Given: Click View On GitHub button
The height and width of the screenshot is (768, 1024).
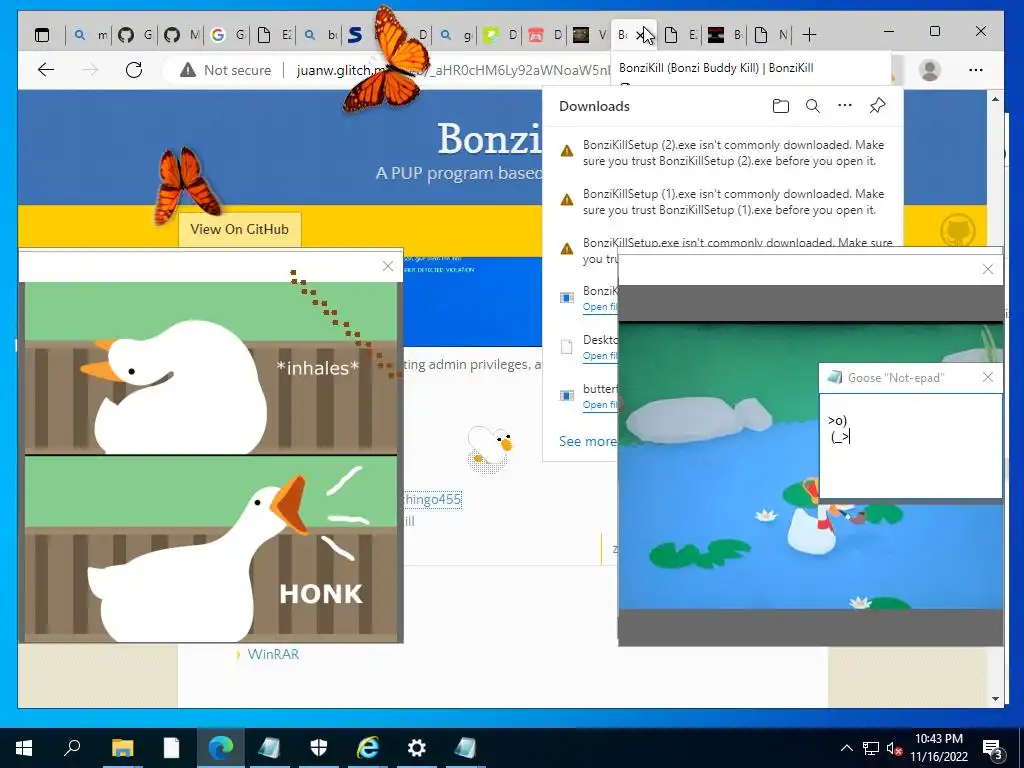Looking at the screenshot, I should click(239, 229).
